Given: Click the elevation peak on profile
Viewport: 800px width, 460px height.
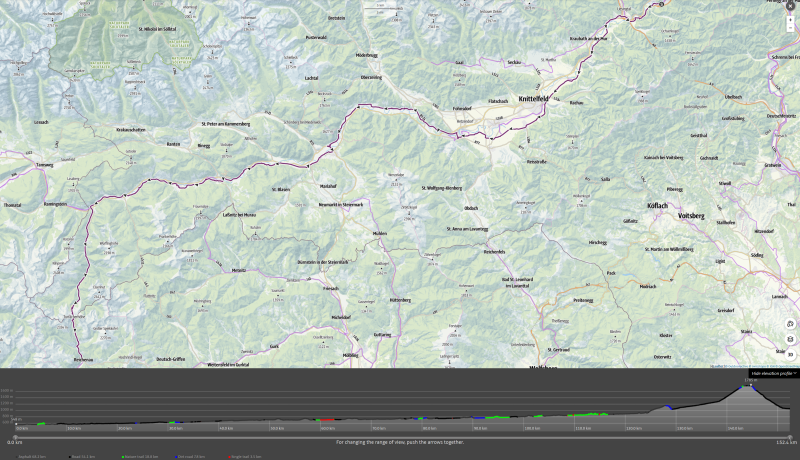Looking at the screenshot, I should 750,385.
